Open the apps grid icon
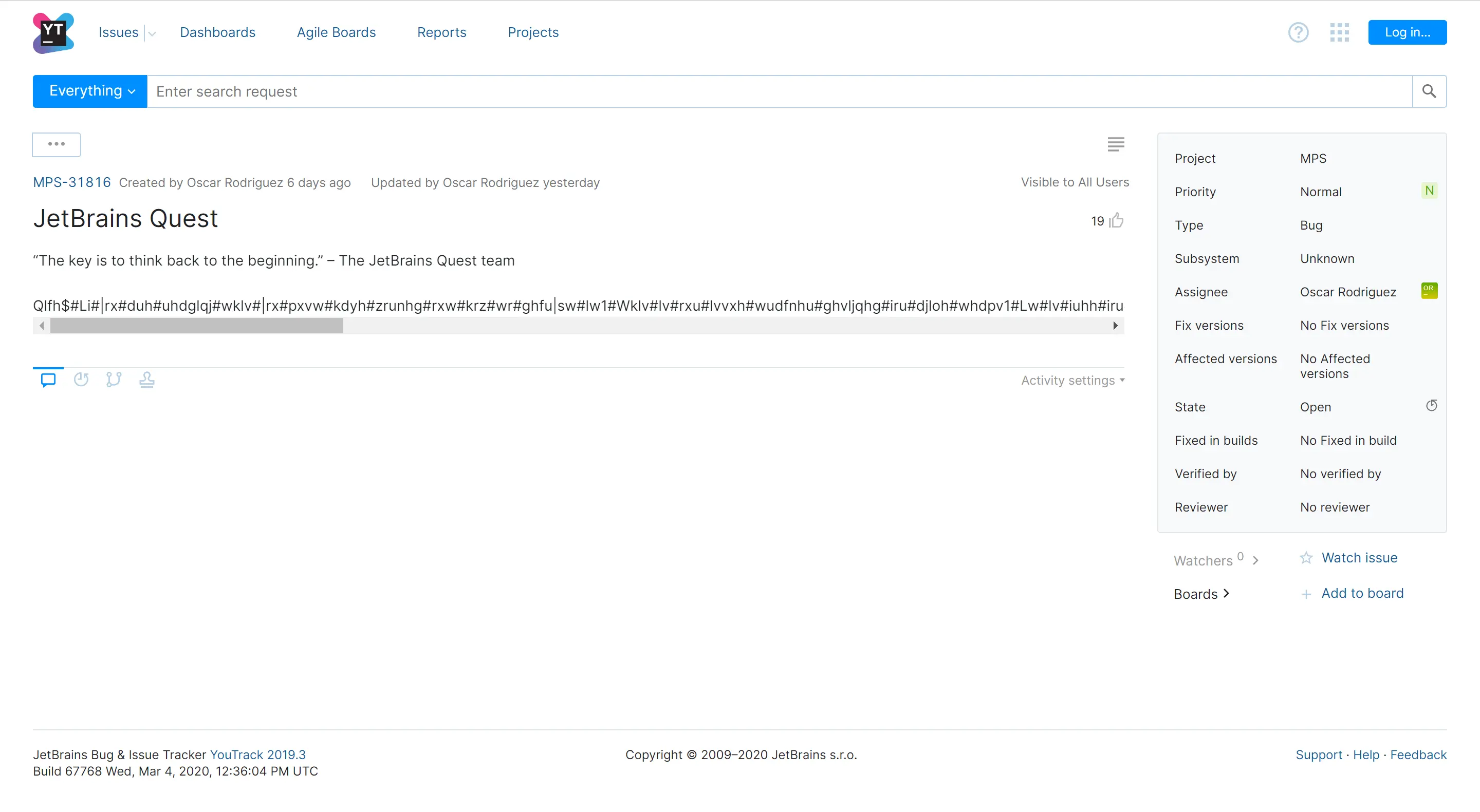 pos(1339,33)
